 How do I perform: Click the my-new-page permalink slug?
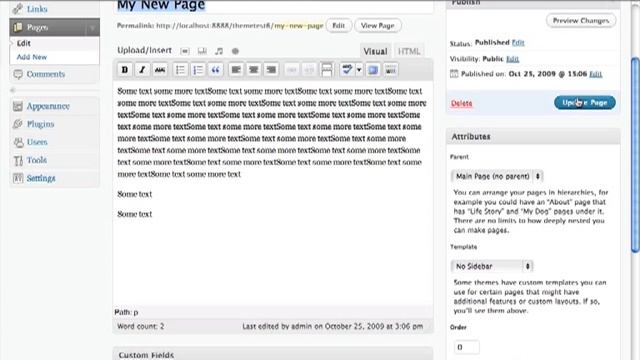click(298, 25)
